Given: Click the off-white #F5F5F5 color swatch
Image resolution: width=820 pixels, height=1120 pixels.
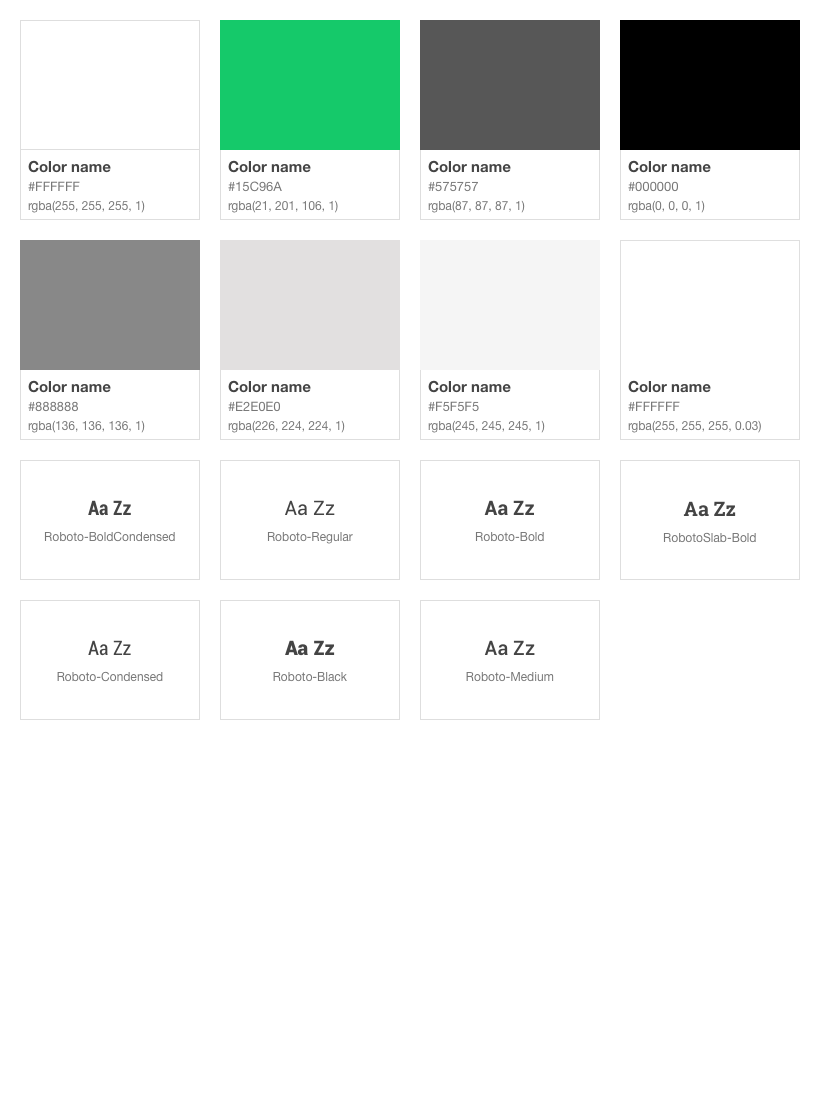Looking at the screenshot, I should [x=510, y=305].
